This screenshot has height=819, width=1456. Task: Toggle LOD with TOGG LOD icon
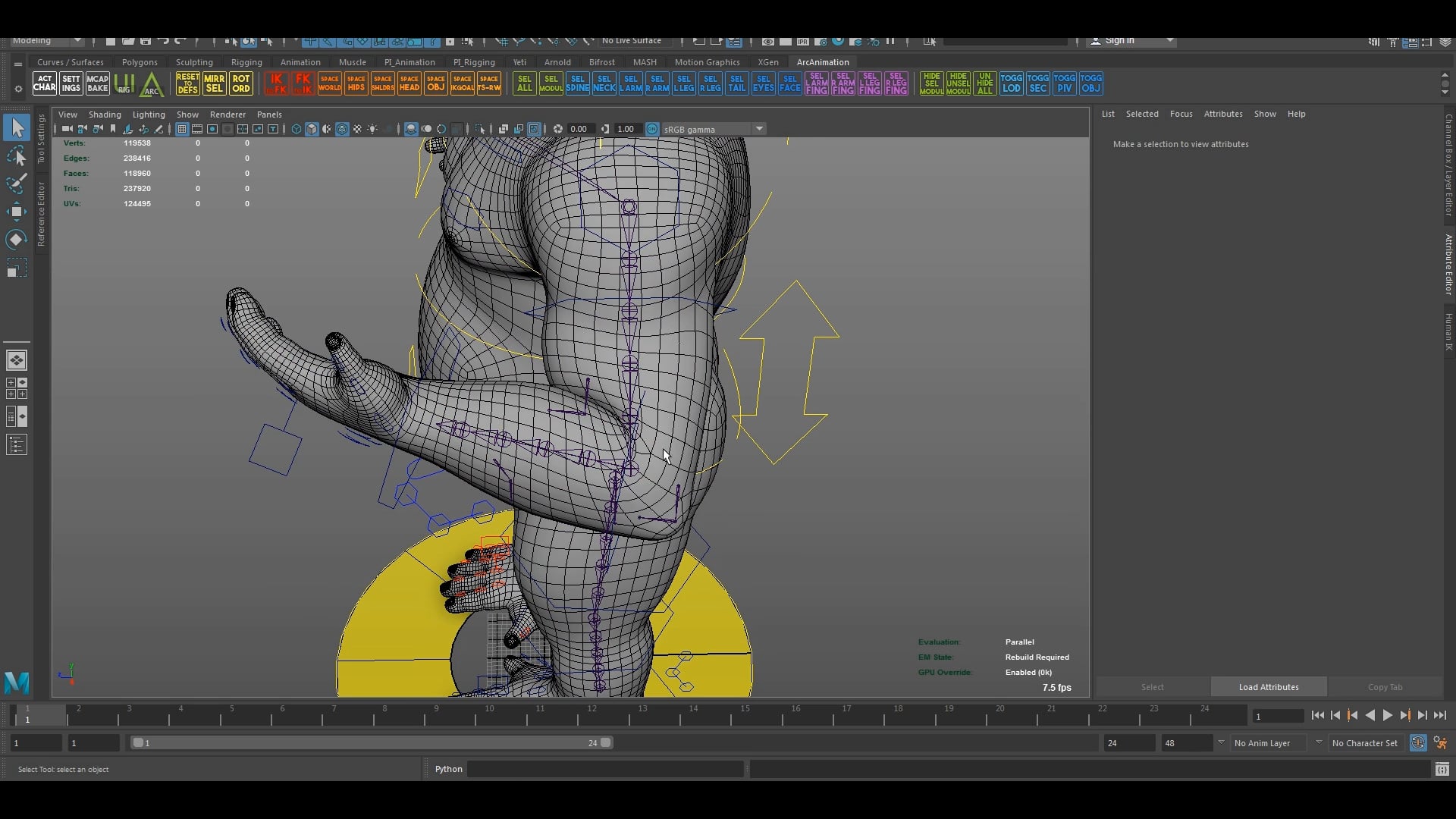click(1011, 83)
